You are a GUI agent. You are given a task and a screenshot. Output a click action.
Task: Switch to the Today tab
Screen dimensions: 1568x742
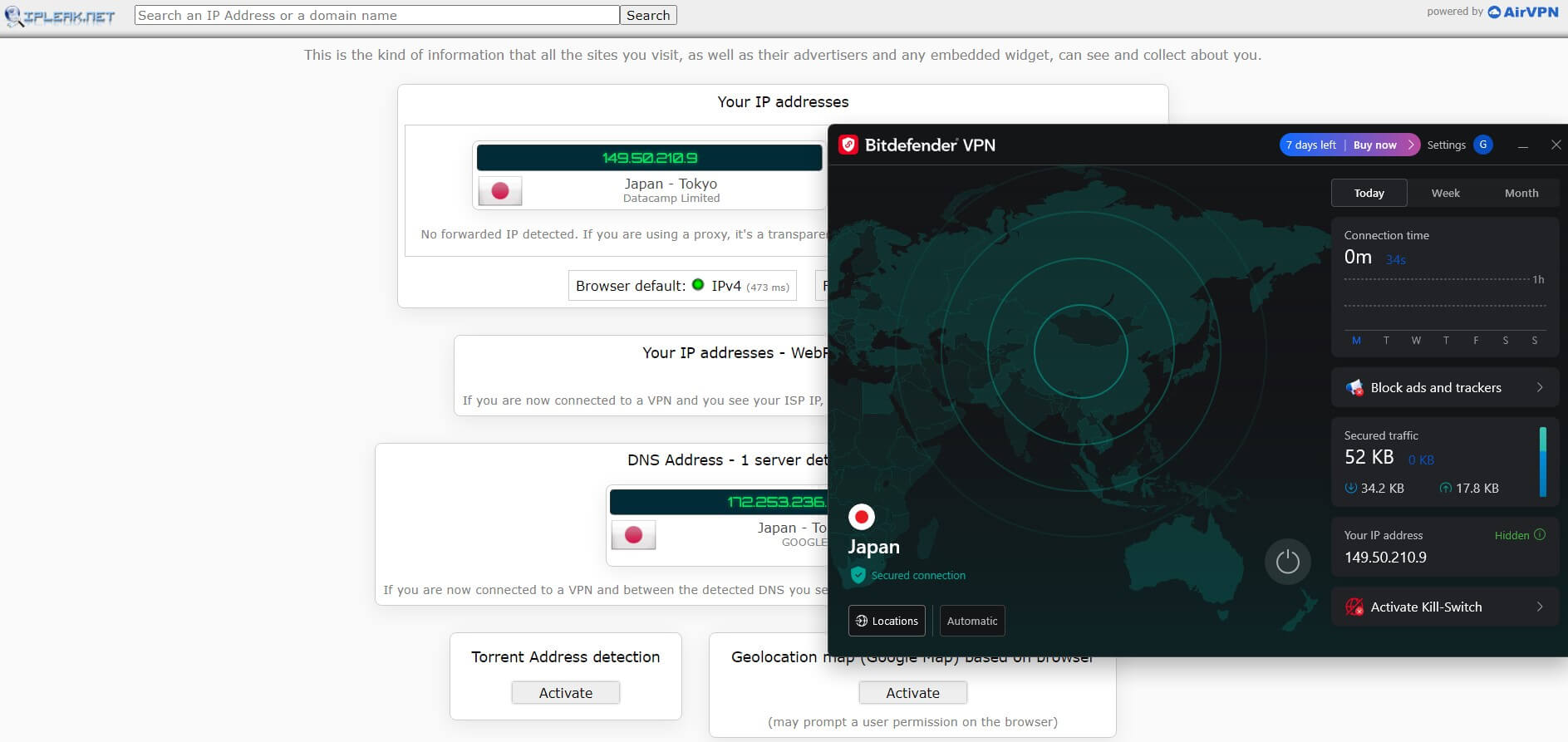[x=1369, y=193]
